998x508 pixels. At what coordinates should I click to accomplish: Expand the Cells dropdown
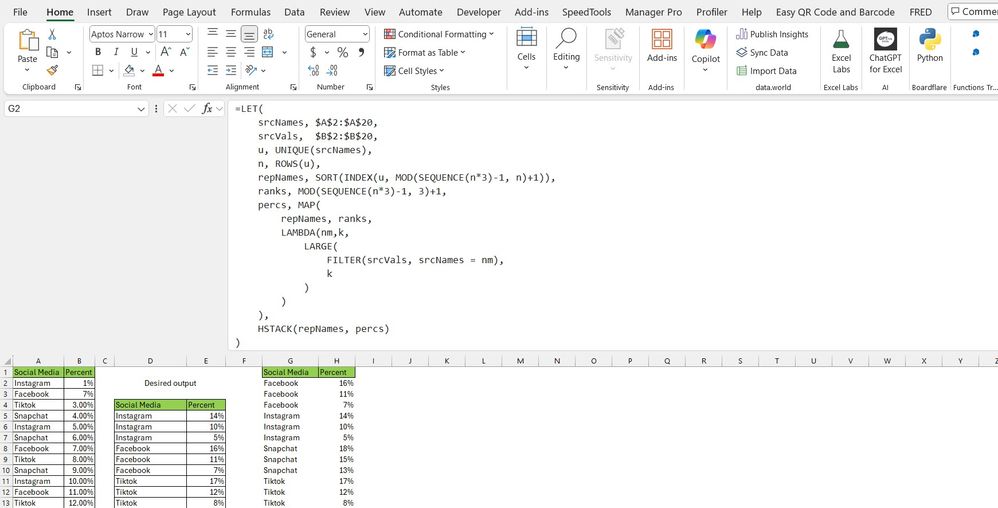[526, 67]
